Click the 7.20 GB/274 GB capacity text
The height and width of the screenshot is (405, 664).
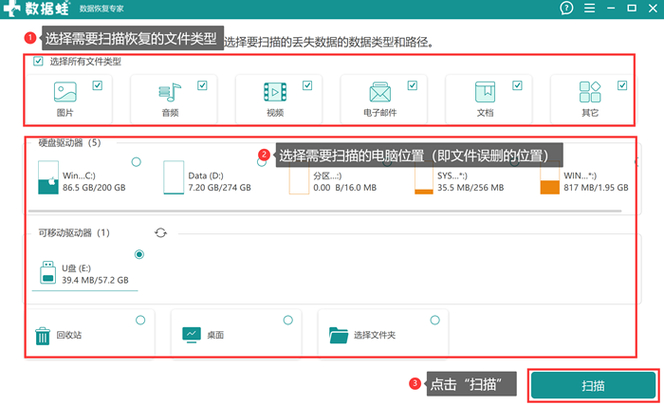[219, 188]
